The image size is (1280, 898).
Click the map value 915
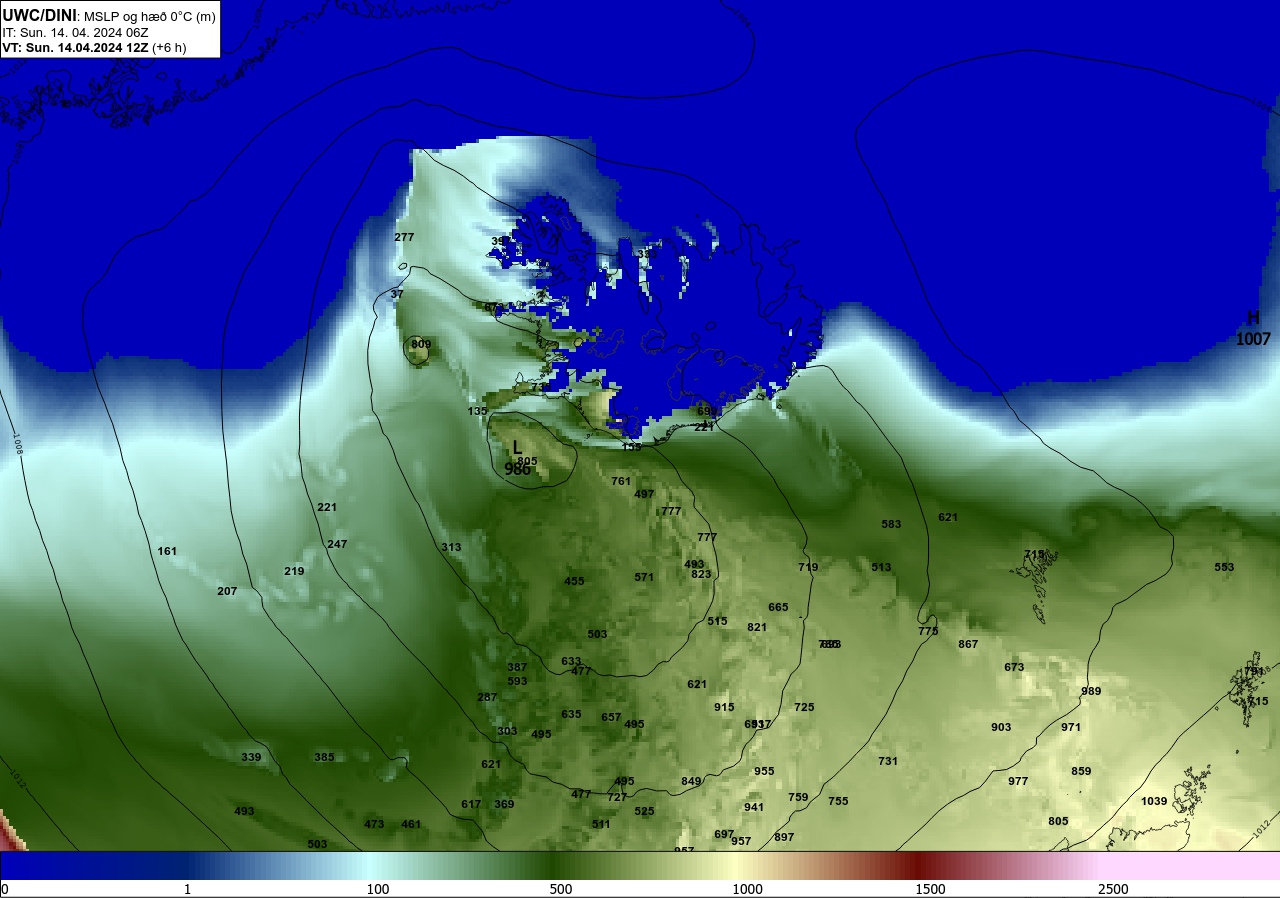click(724, 707)
